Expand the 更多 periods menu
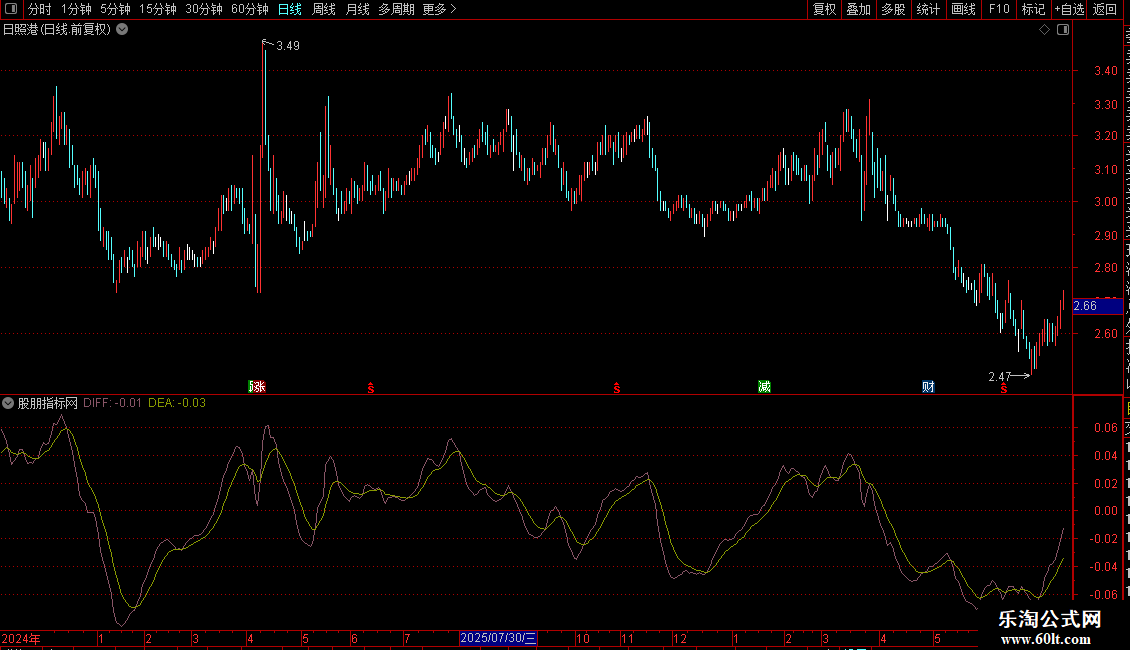Image resolution: width=1130 pixels, height=650 pixels. (x=440, y=9)
